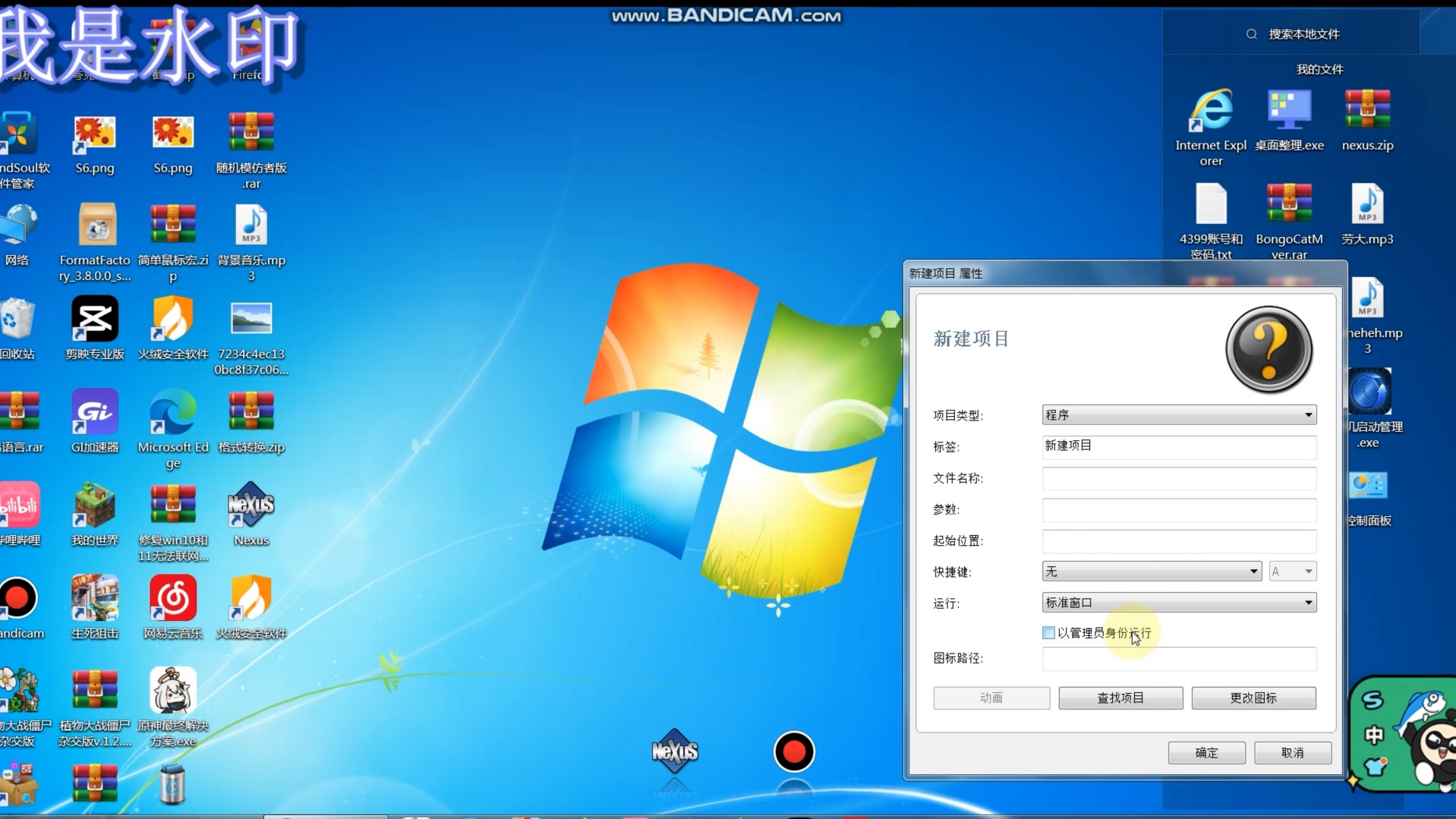Click the red record icon in dock
Screen dimensions: 1456x819
(794, 752)
